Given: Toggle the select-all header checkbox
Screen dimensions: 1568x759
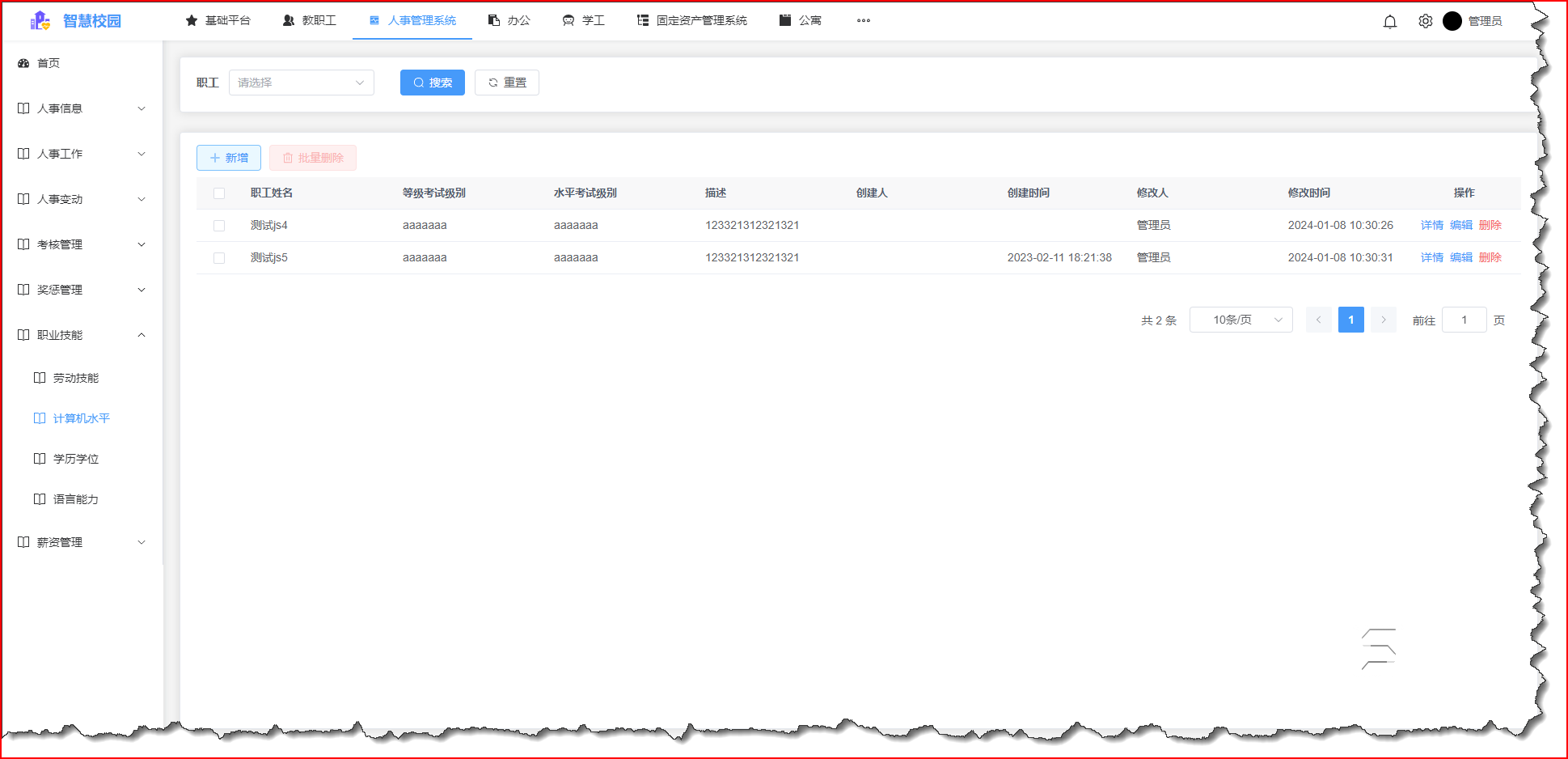Looking at the screenshot, I should click(x=219, y=193).
